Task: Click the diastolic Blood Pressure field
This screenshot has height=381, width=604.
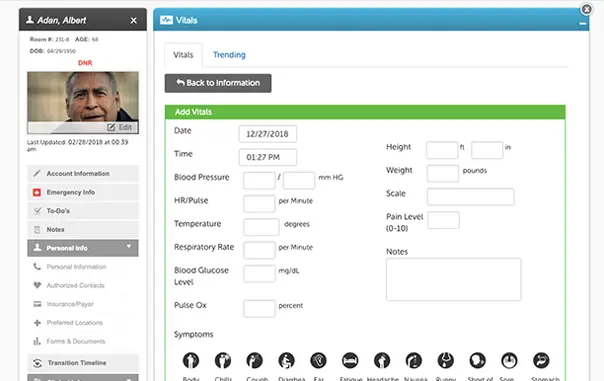Action: (x=299, y=181)
